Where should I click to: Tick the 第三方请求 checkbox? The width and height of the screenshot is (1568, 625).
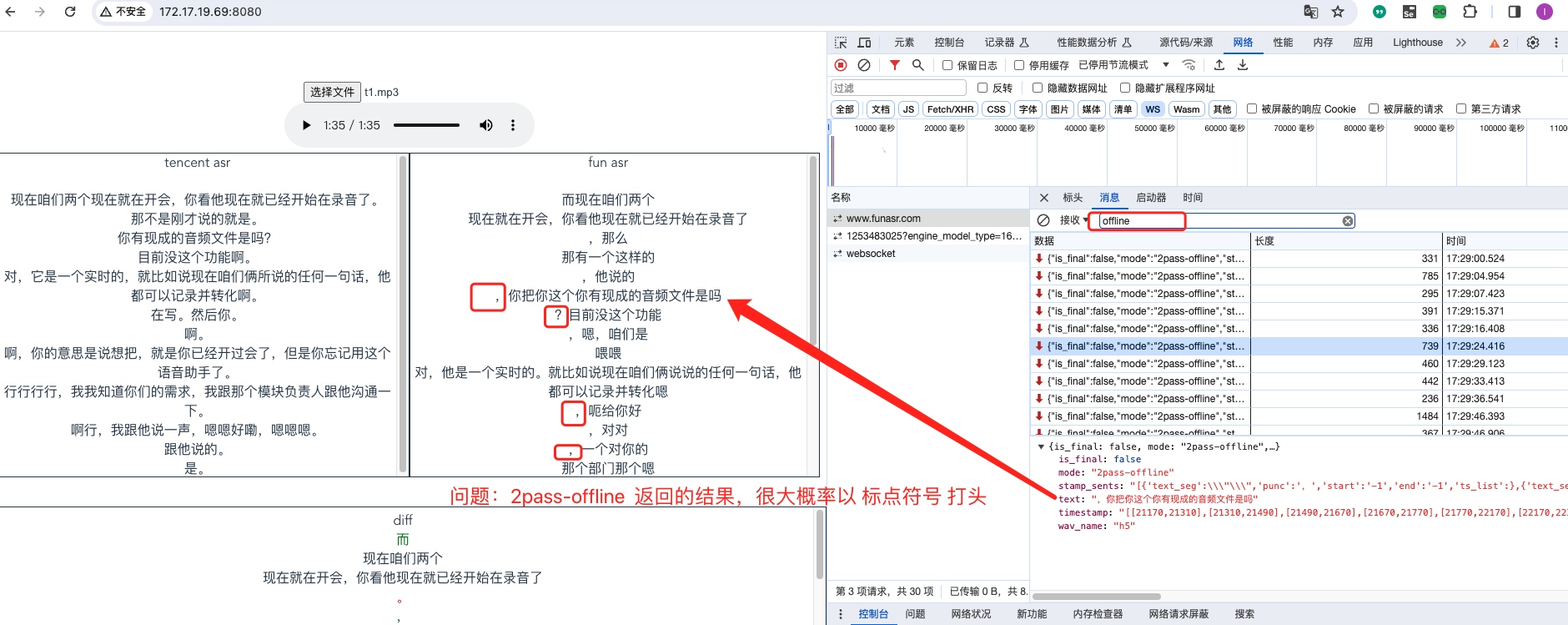pos(1461,108)
